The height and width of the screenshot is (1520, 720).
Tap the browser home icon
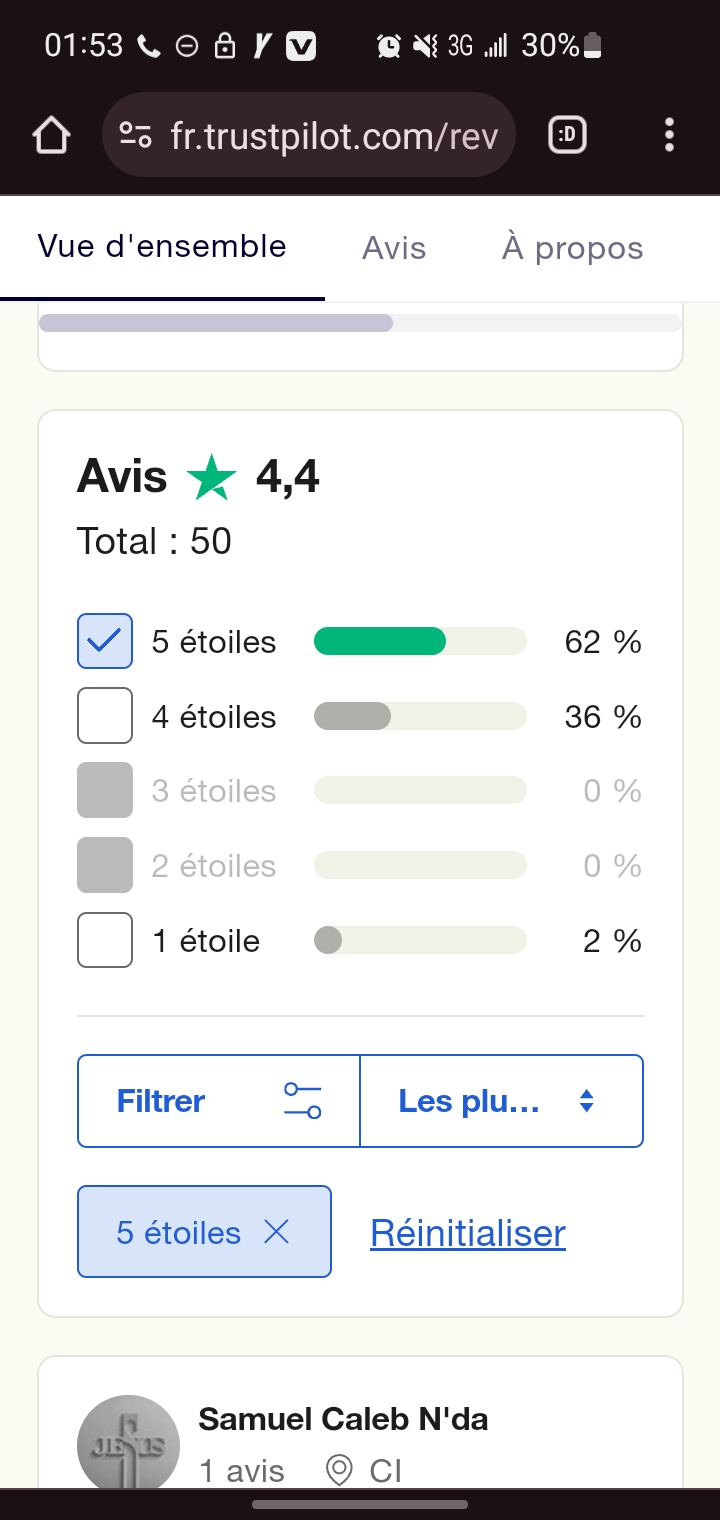click(51, 136)
